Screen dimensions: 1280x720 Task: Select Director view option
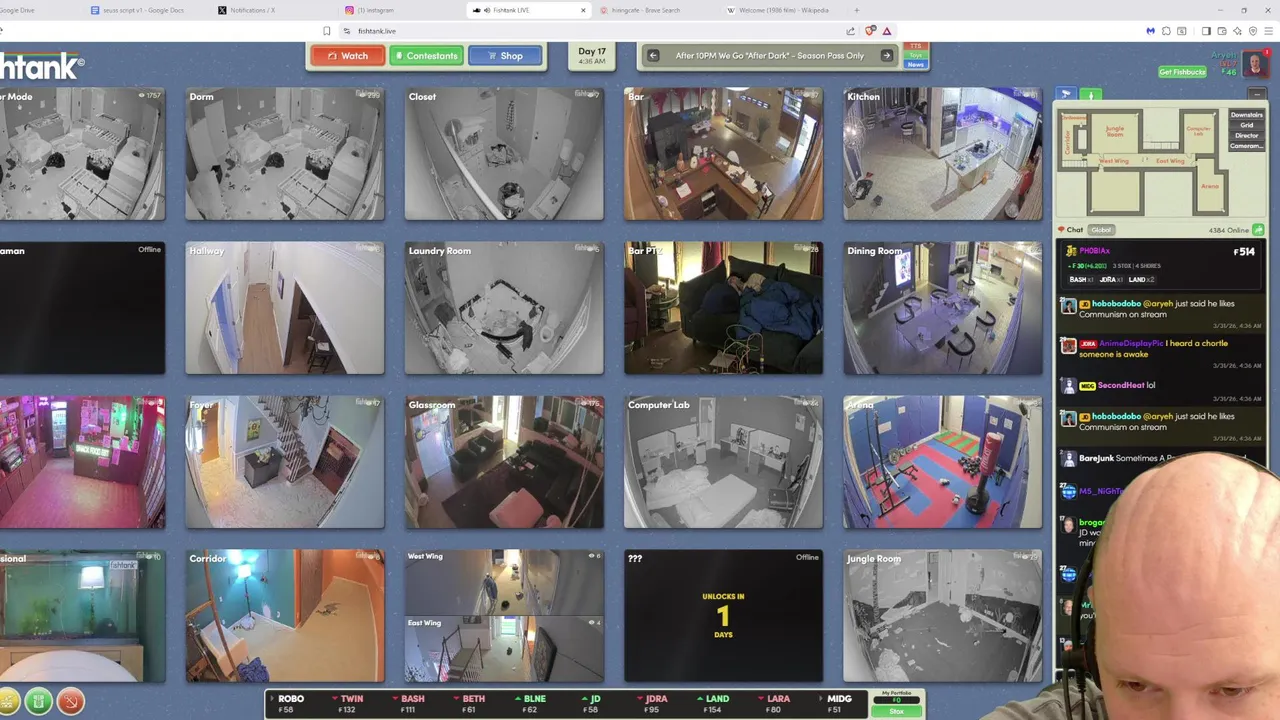[1246, 136]
